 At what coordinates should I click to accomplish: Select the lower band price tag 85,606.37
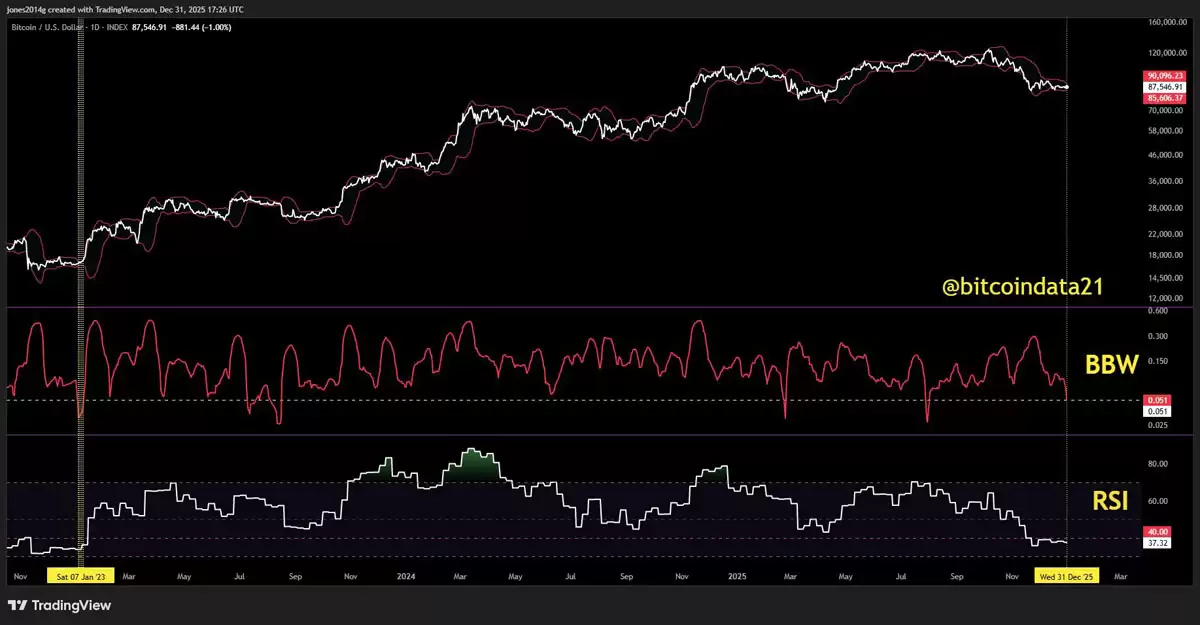pos(1164,98)
